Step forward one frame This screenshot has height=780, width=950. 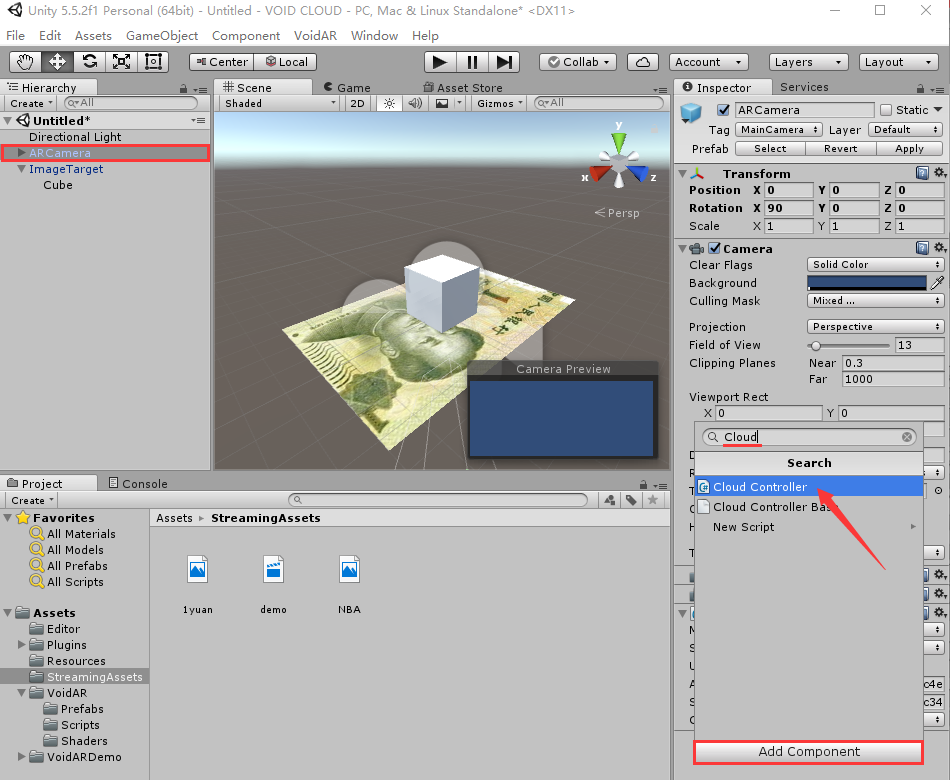504,62
